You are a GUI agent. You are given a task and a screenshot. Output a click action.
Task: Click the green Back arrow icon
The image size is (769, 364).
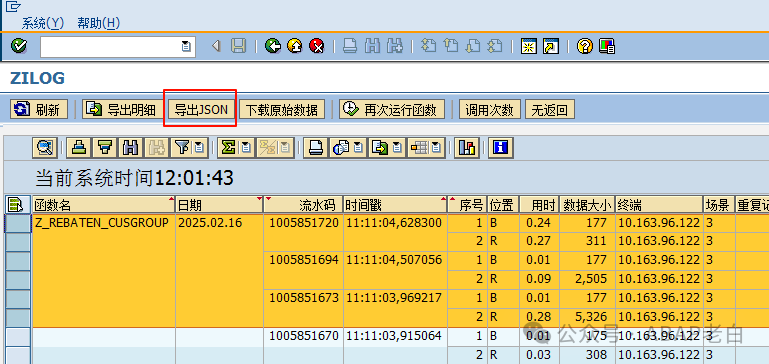[x=272, y=46]
